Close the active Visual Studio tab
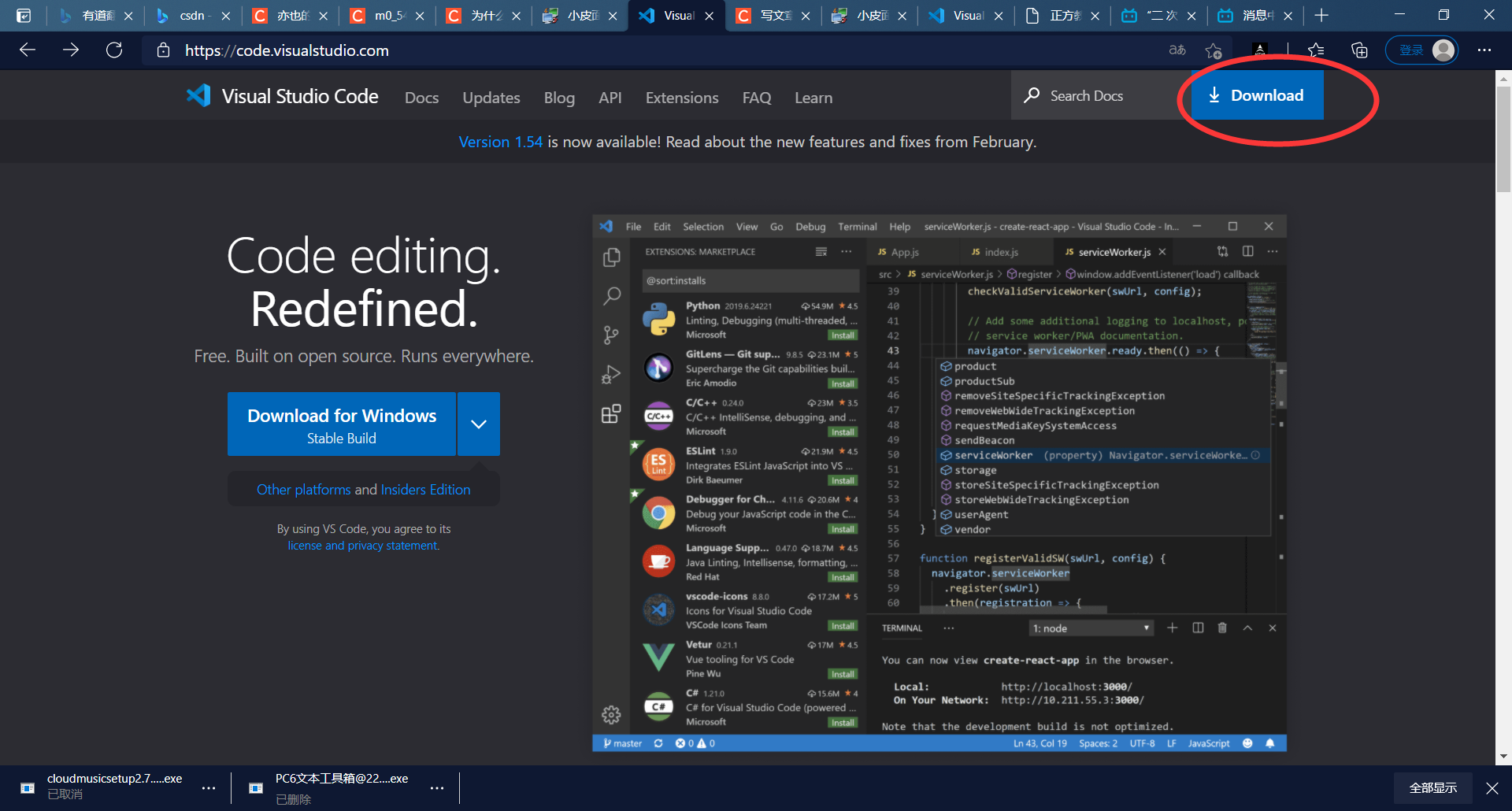The width and height of the screenshot is (1512, 811). click(709, 16)
